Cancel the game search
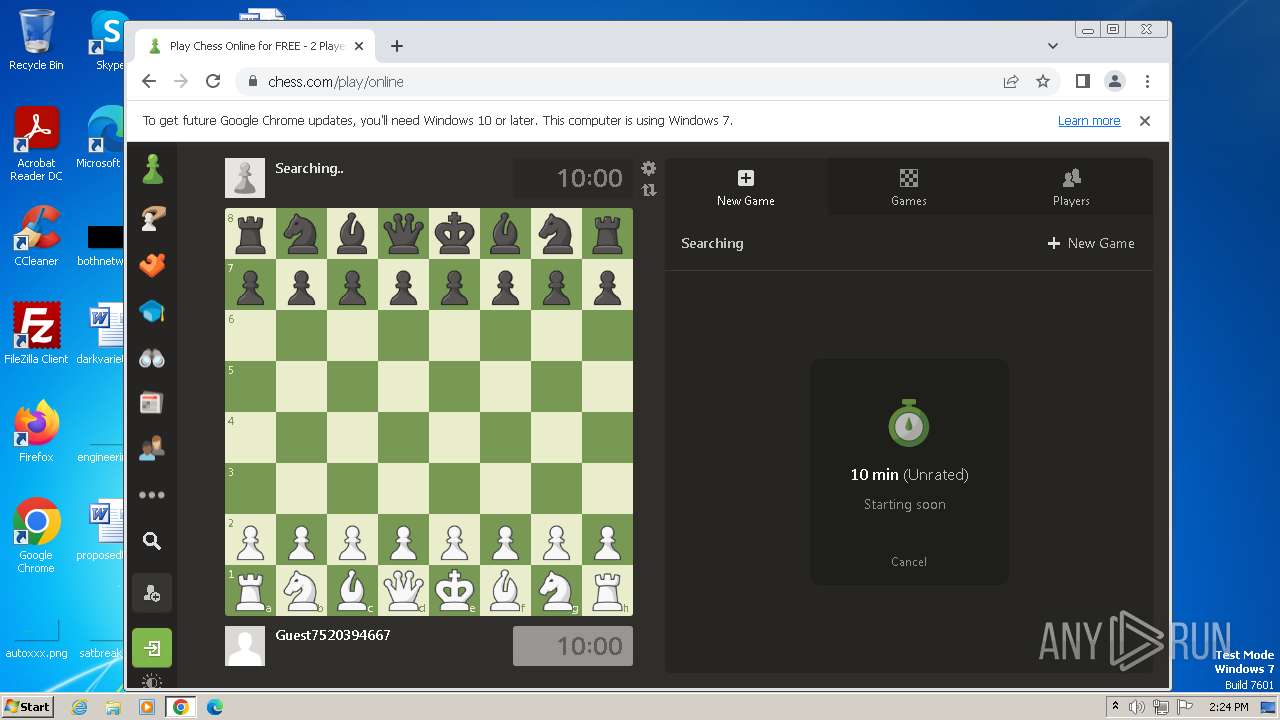1280x720 pixels. pos(909,562)
